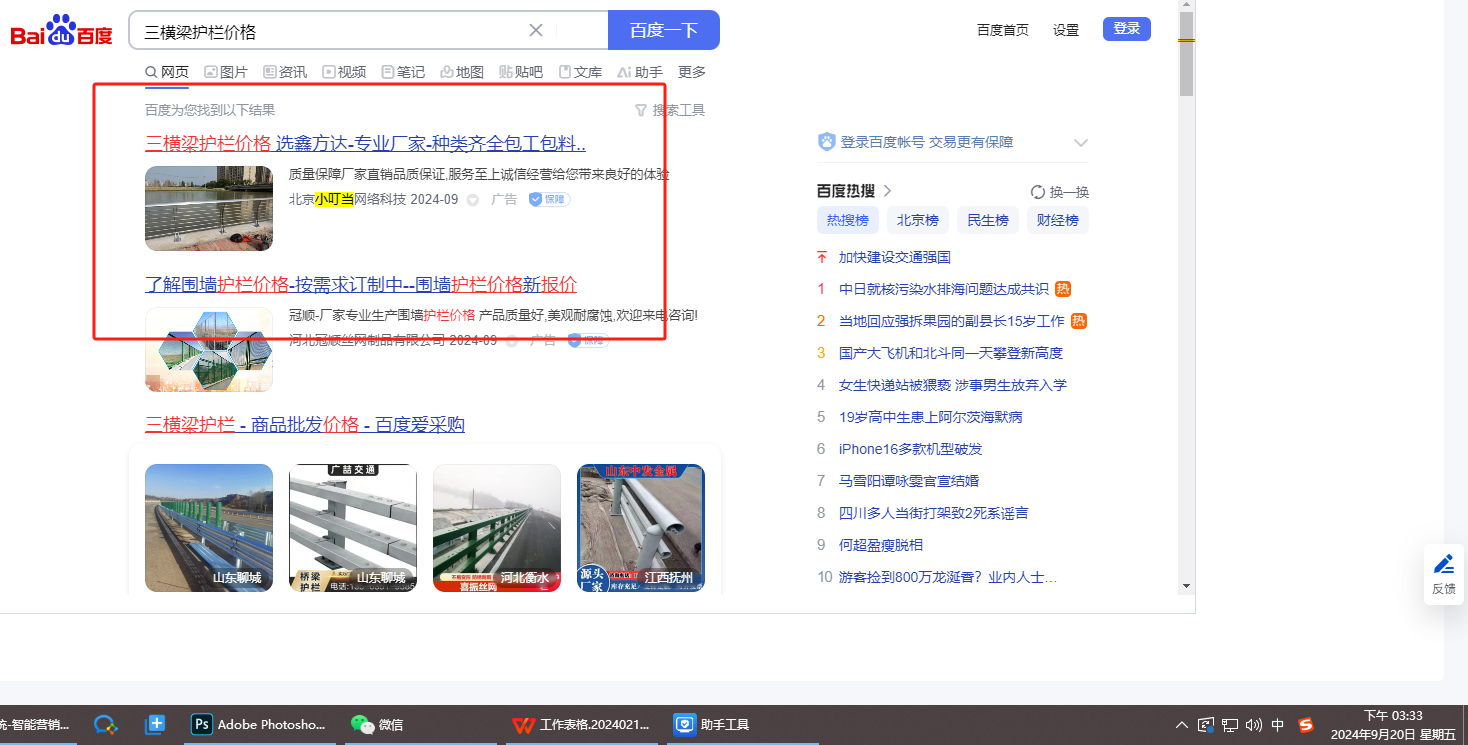Switch to the 文库 tab
The image size is (1468, 745).
coord(580,72)
